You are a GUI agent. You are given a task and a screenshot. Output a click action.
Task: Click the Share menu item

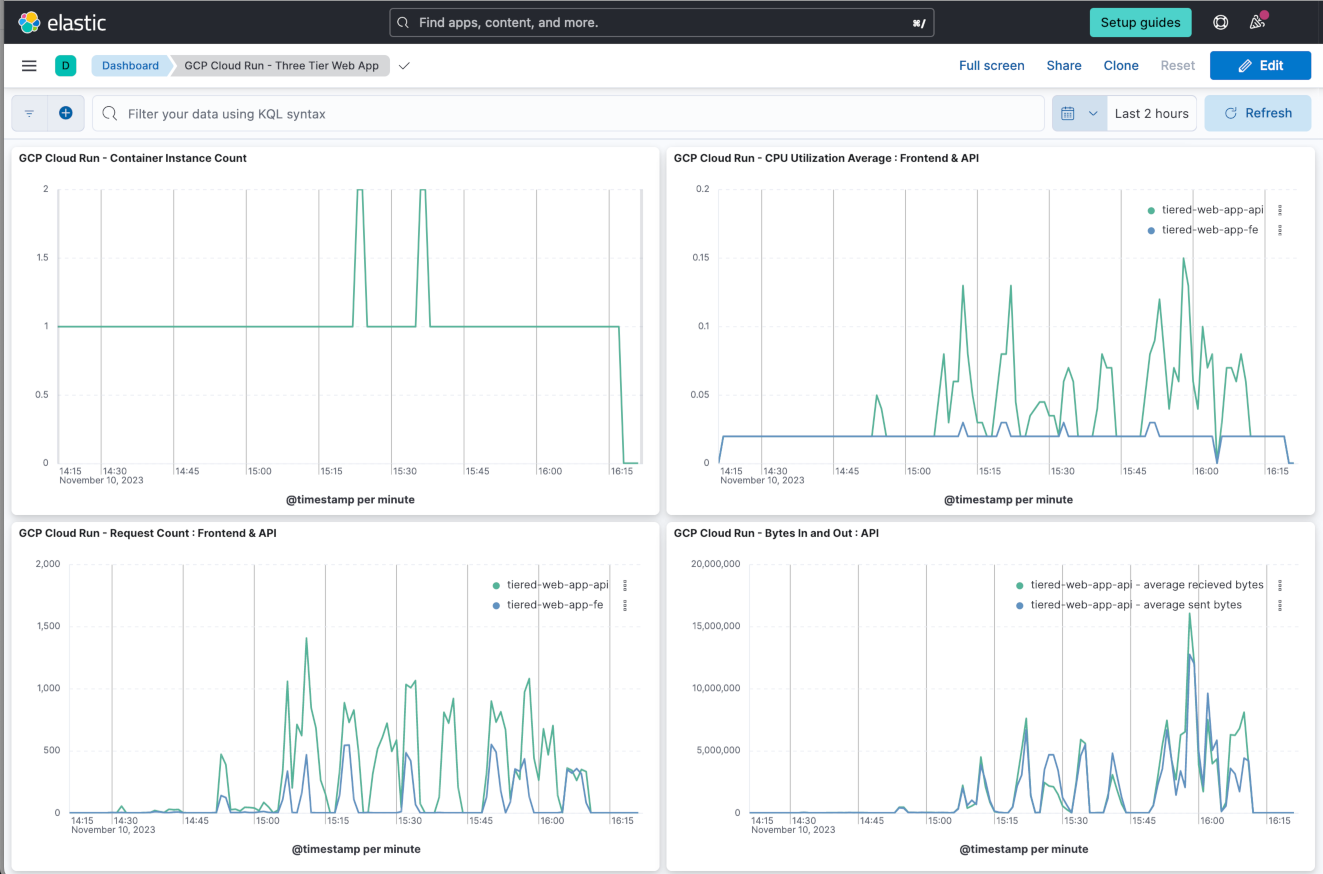click(x=1063, y=66)
